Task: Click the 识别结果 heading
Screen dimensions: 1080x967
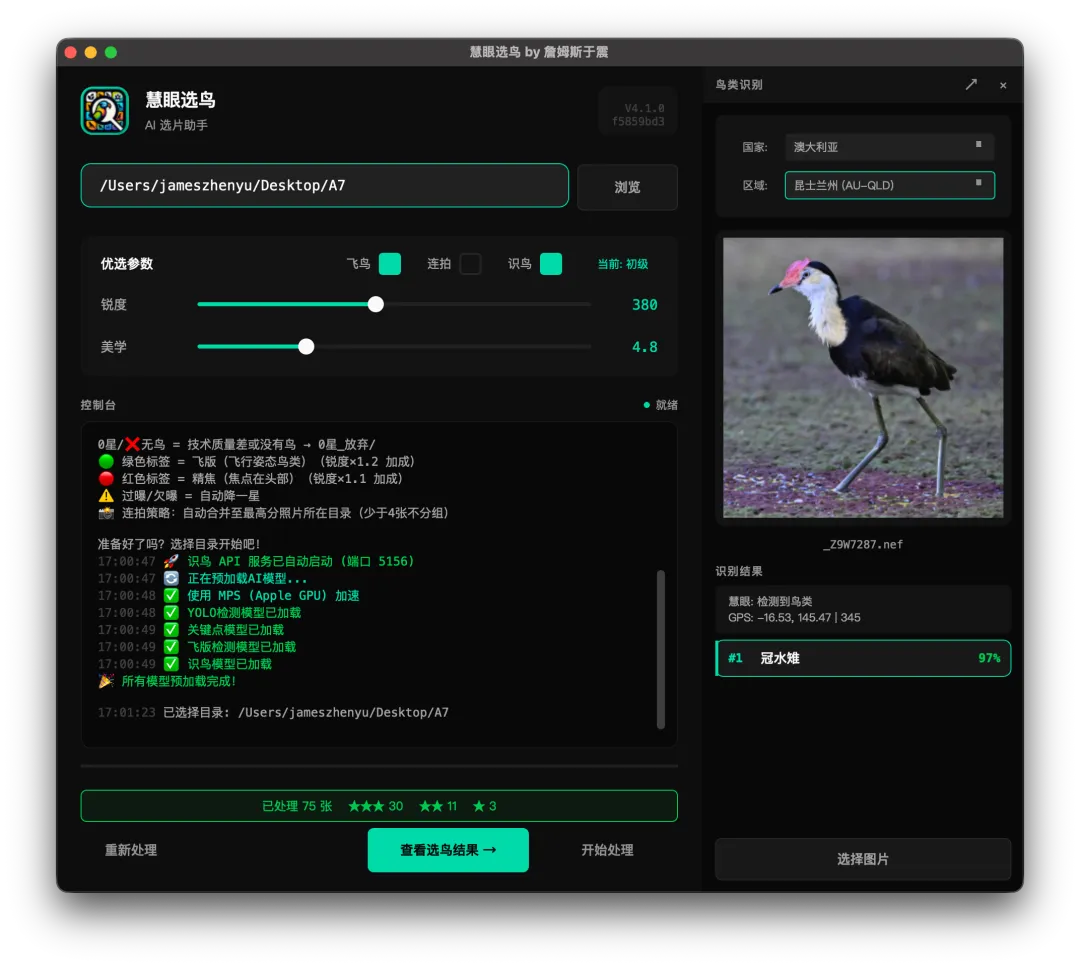Action: click(x=739, y=571)
